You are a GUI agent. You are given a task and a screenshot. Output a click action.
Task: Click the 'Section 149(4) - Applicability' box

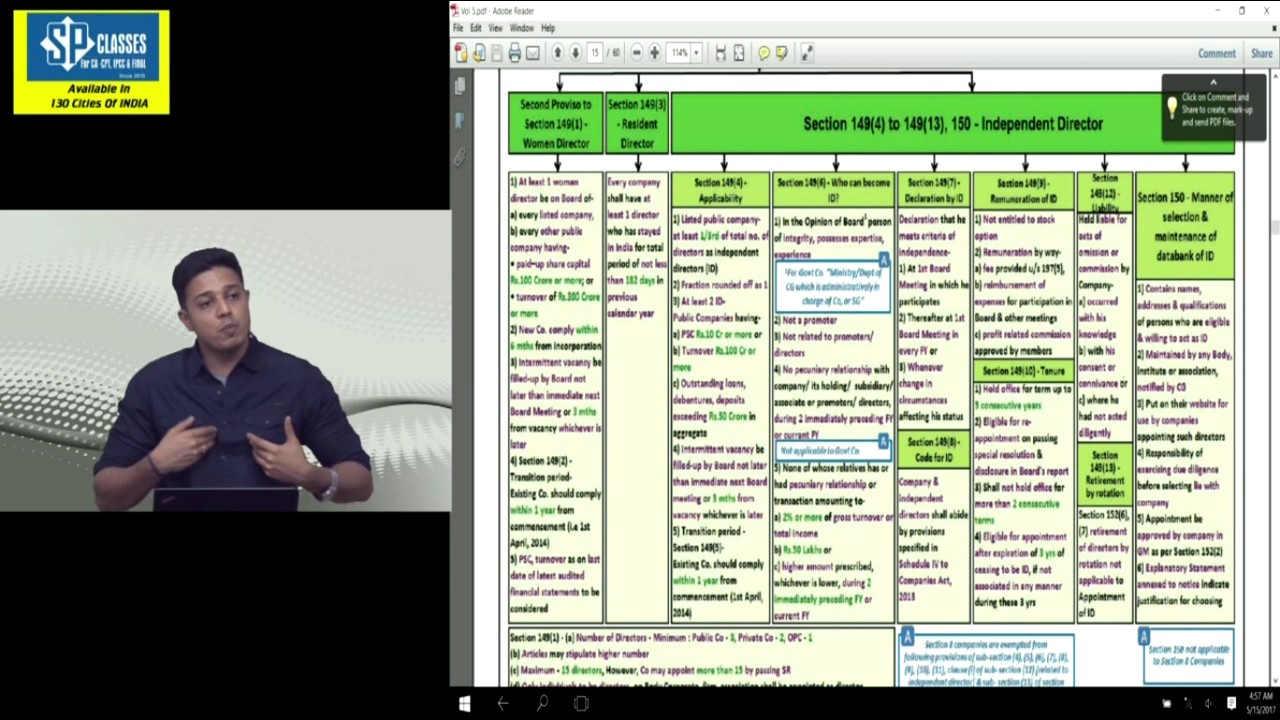click(x=720, y=190)
